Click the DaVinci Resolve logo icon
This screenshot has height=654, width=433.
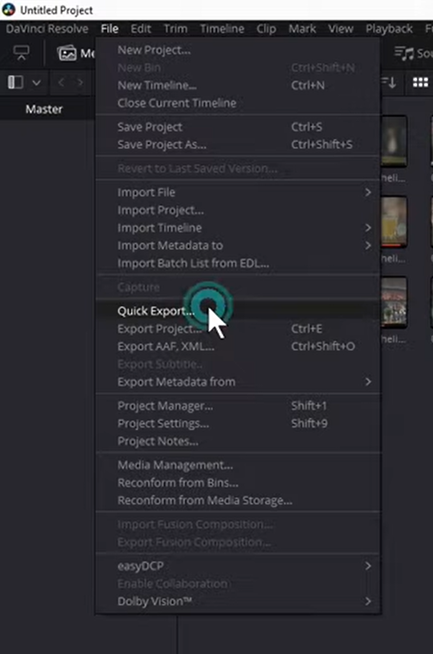coord(8,9)
